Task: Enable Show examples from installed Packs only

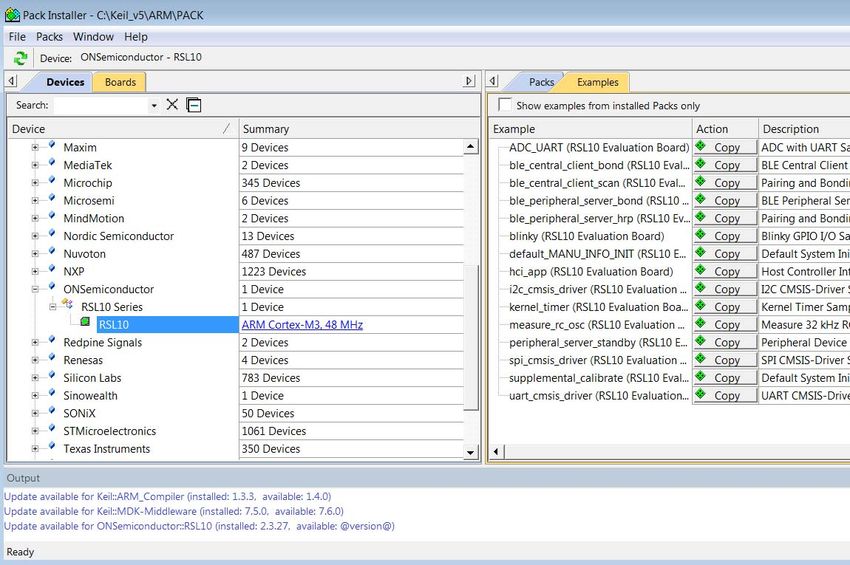Action: pos(505,105)
